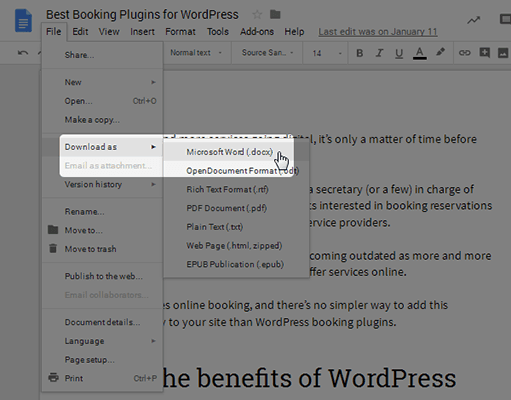Viewport: 511px width, 400px height.
Task: Click the move-to-folder icon beside the title
Action: [x=275, y=14]
